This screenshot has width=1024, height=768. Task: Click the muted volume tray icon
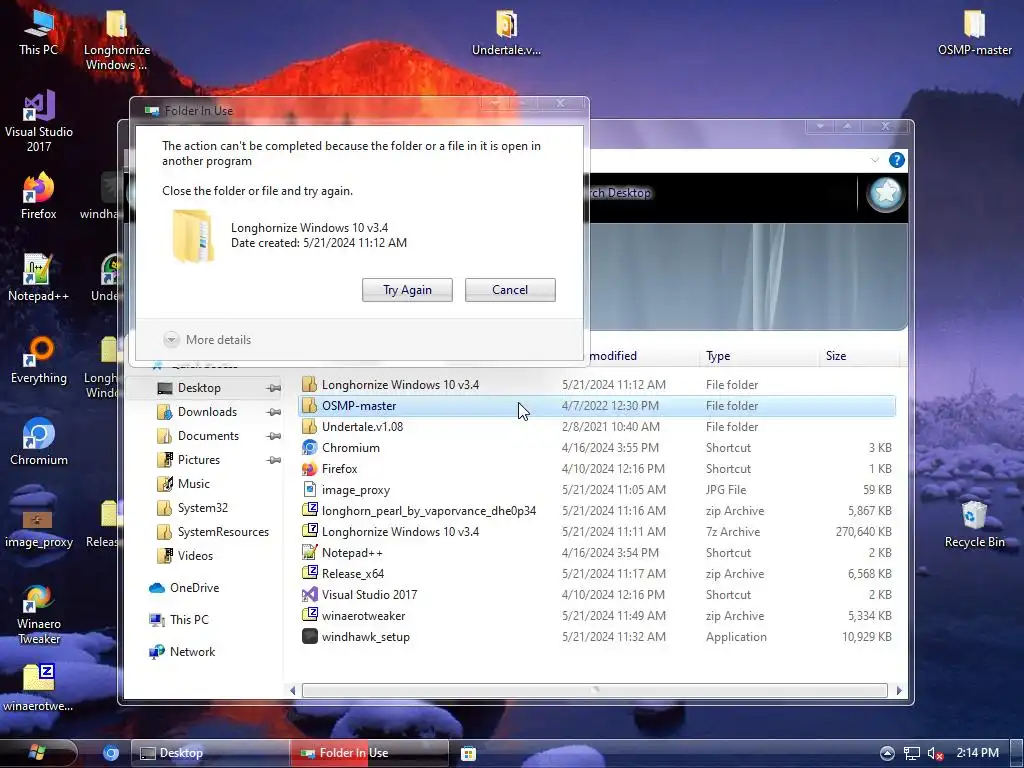point(935,754)
